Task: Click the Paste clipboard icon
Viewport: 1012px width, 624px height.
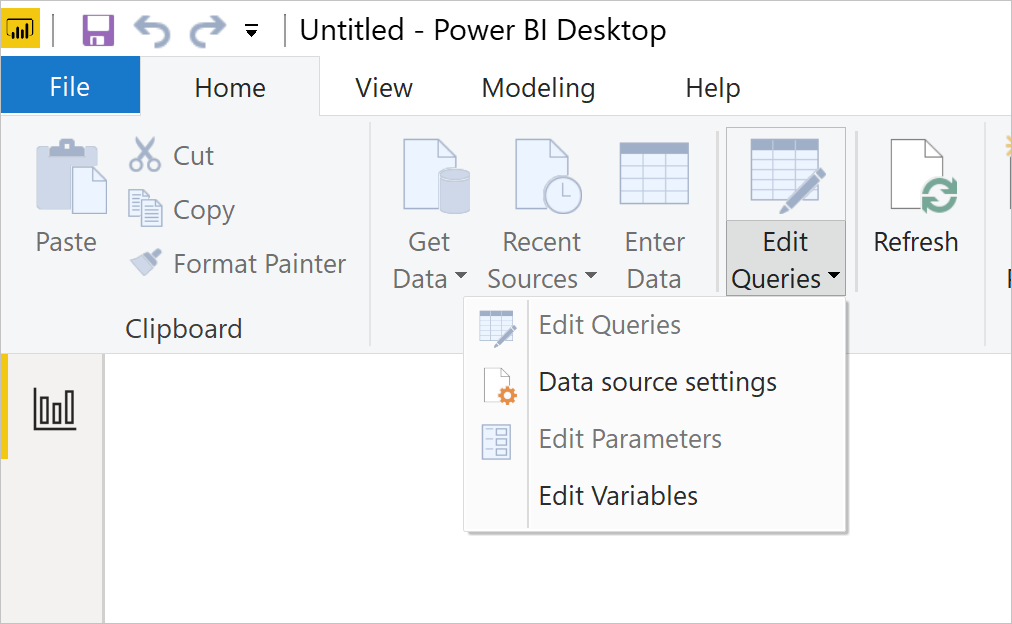Action: (x=71, y=176)
